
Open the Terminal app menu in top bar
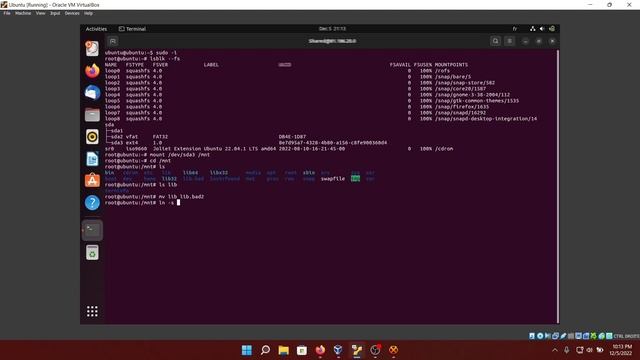click(x=132, y=29)
